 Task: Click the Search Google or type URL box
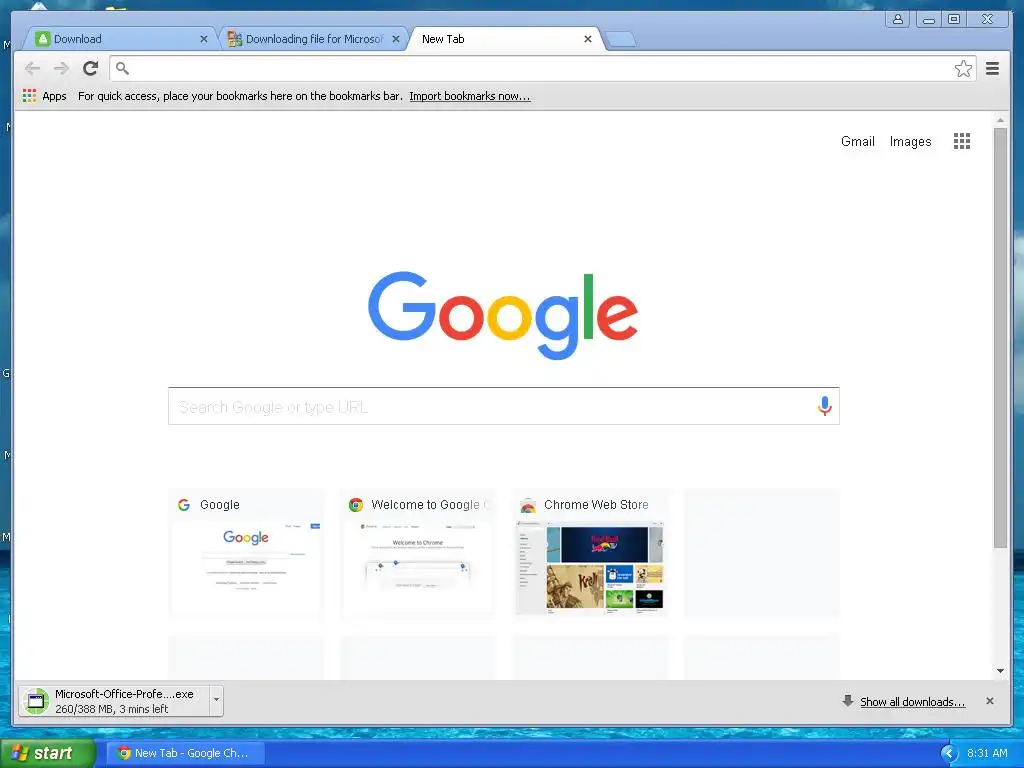coord(504,406)
